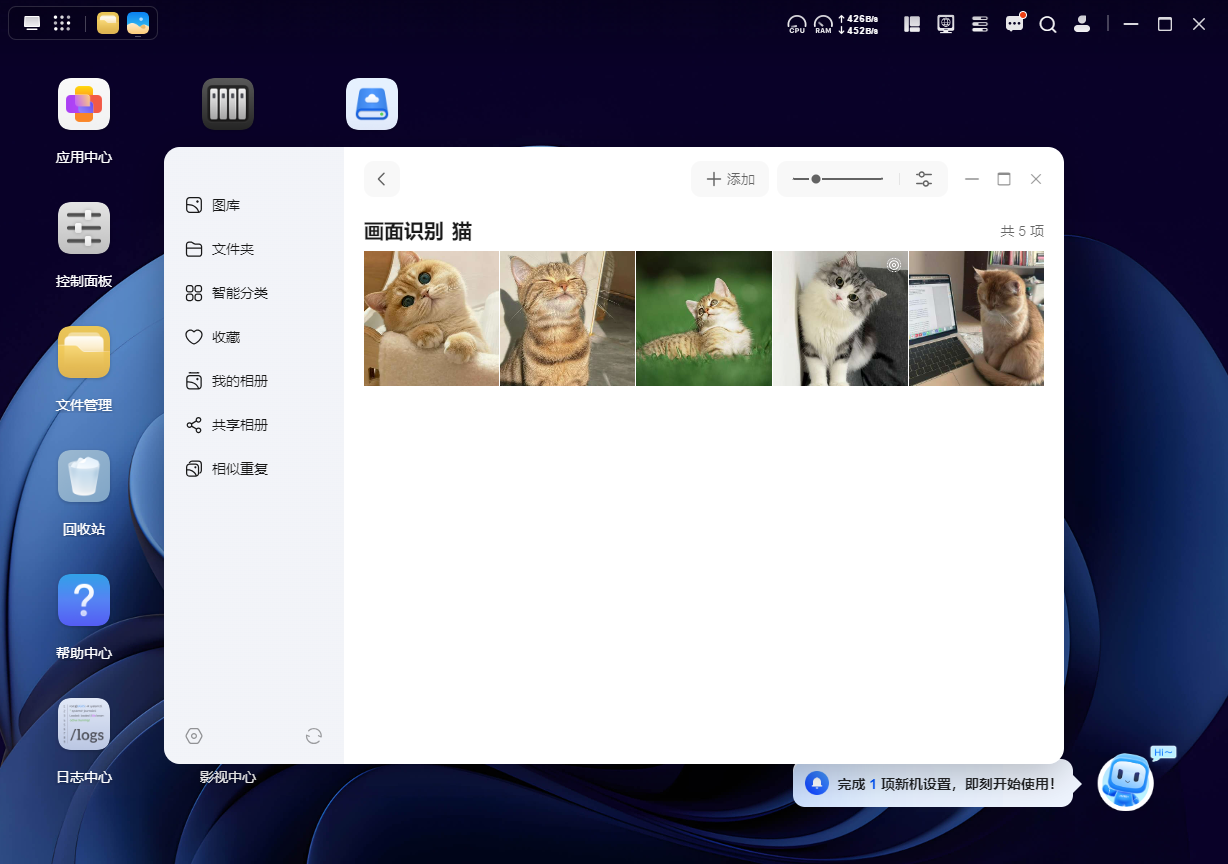1228x864 pixels.
Task: Click the 画面识别 猫 heading
Action: pyautogui.click(x=418, y=232)
